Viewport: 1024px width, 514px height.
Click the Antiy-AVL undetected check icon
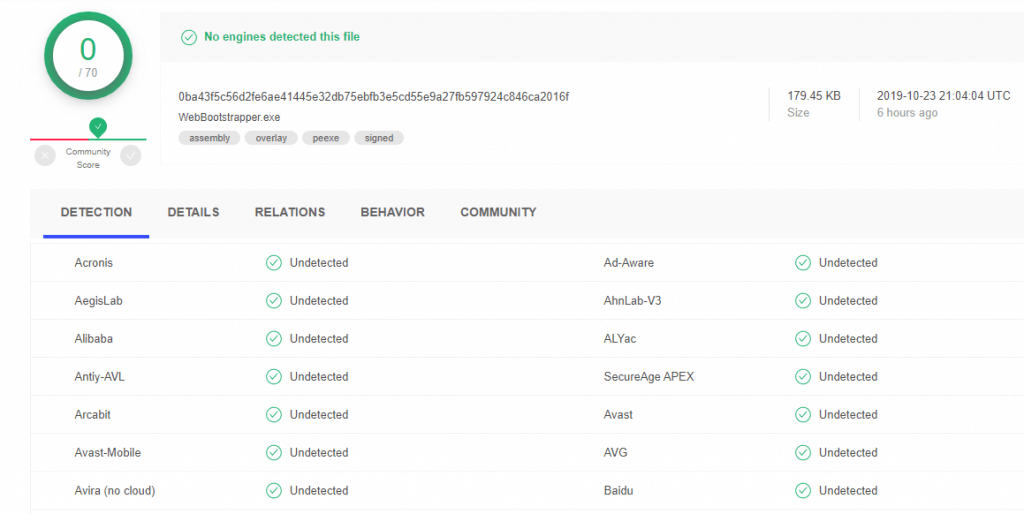click(274, 376)
